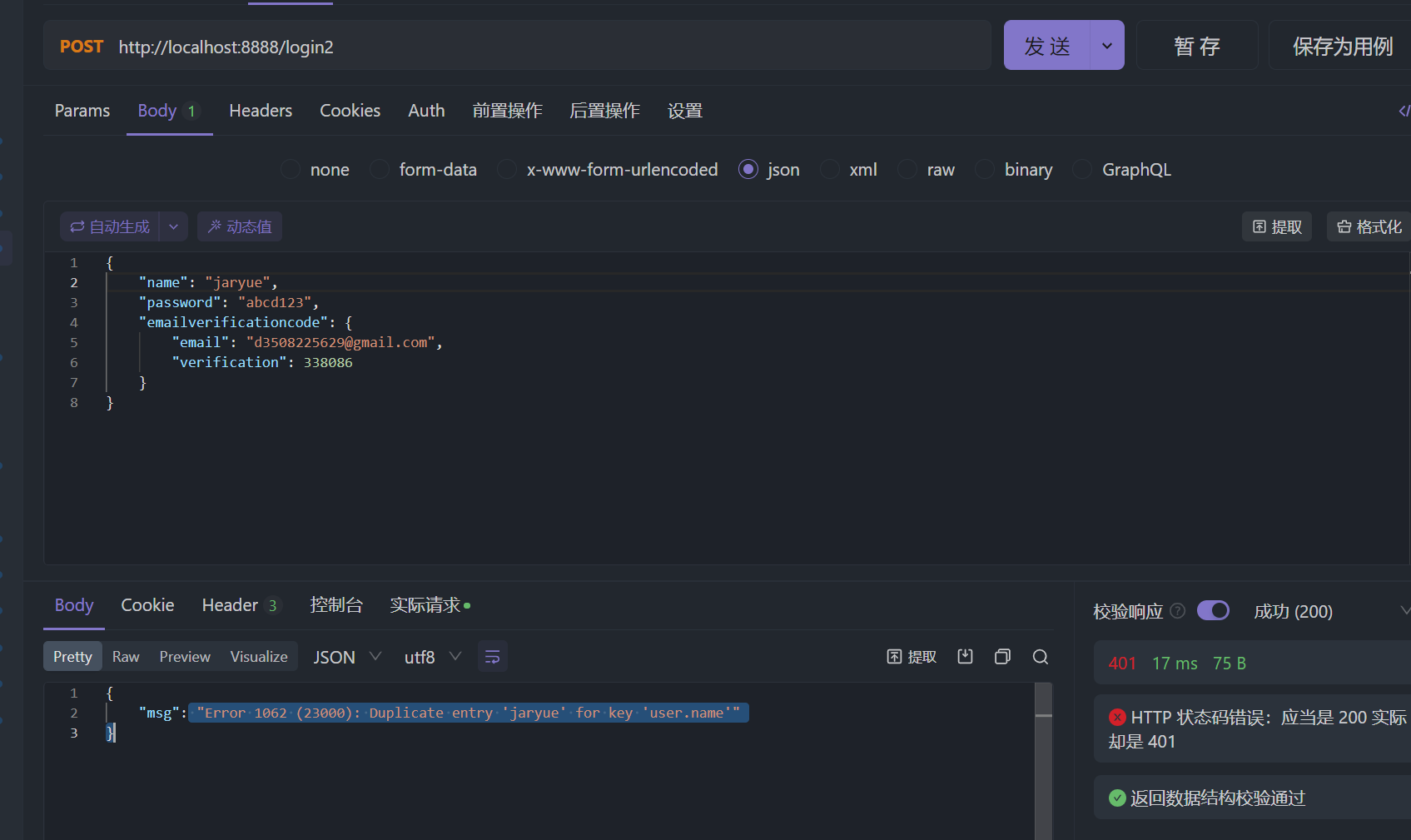Open the 设置 settings tab
The width and height of the screenshot is (1411, 840).
tap(685, 111)
